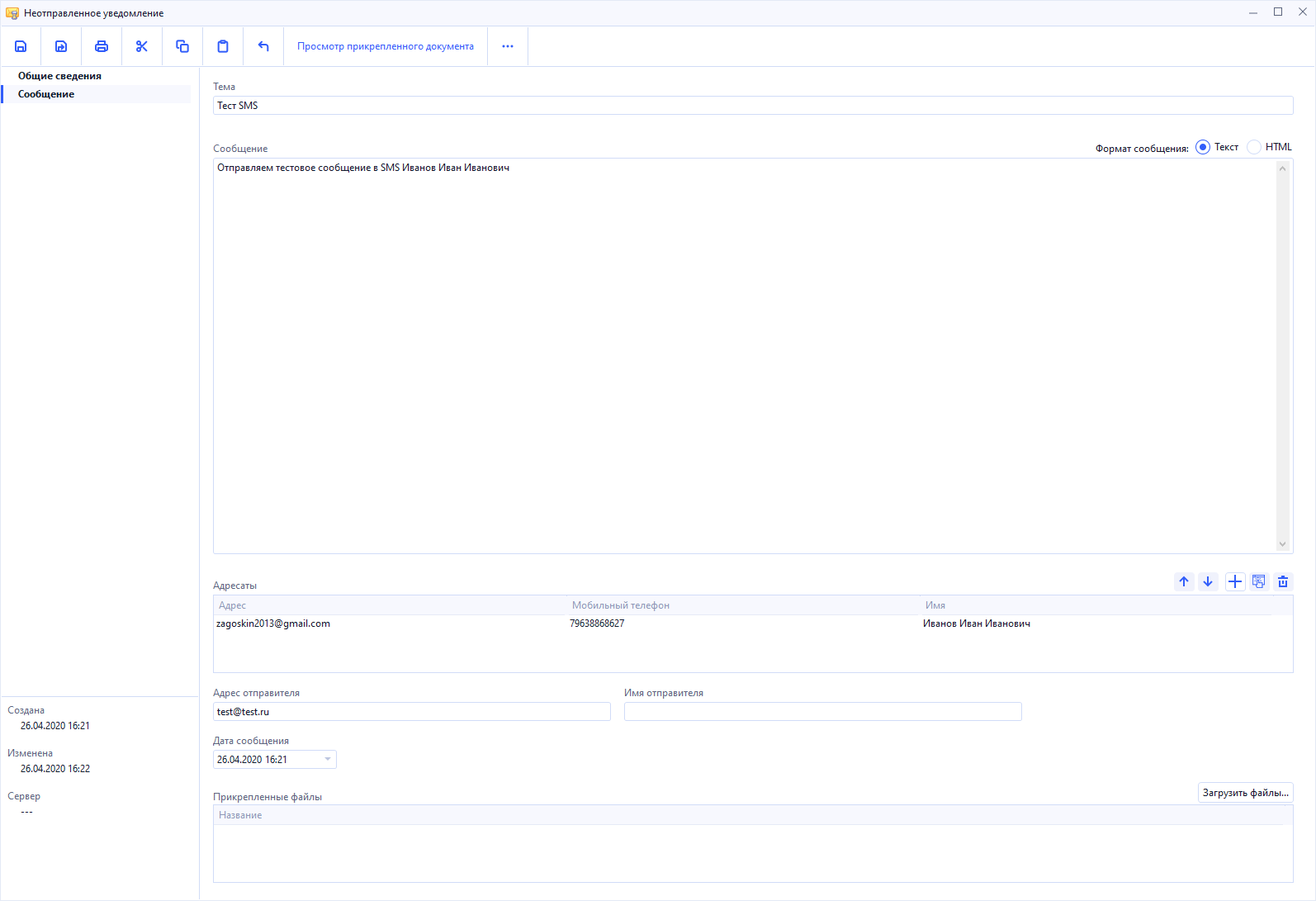Select the HTML message format radio
1316x901 pixels.
(x=1254, y=147)
